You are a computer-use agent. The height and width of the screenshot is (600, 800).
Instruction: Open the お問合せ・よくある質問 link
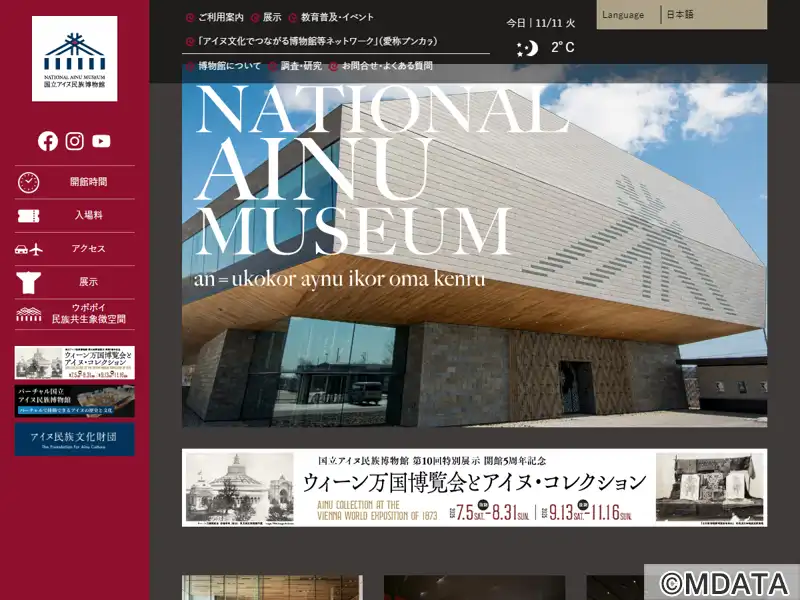pos(387,66)
